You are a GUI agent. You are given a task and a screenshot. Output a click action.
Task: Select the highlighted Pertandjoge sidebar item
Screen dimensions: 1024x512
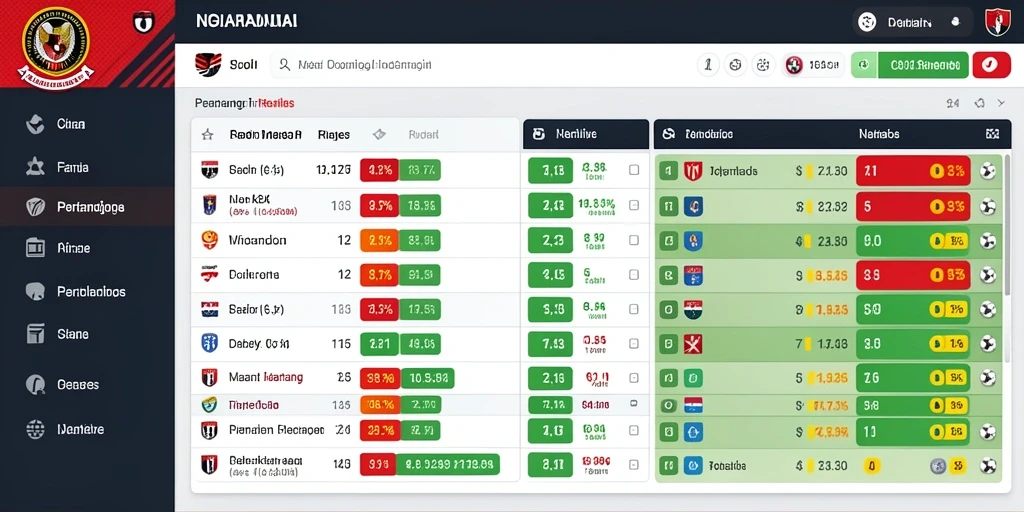(87, 207)
